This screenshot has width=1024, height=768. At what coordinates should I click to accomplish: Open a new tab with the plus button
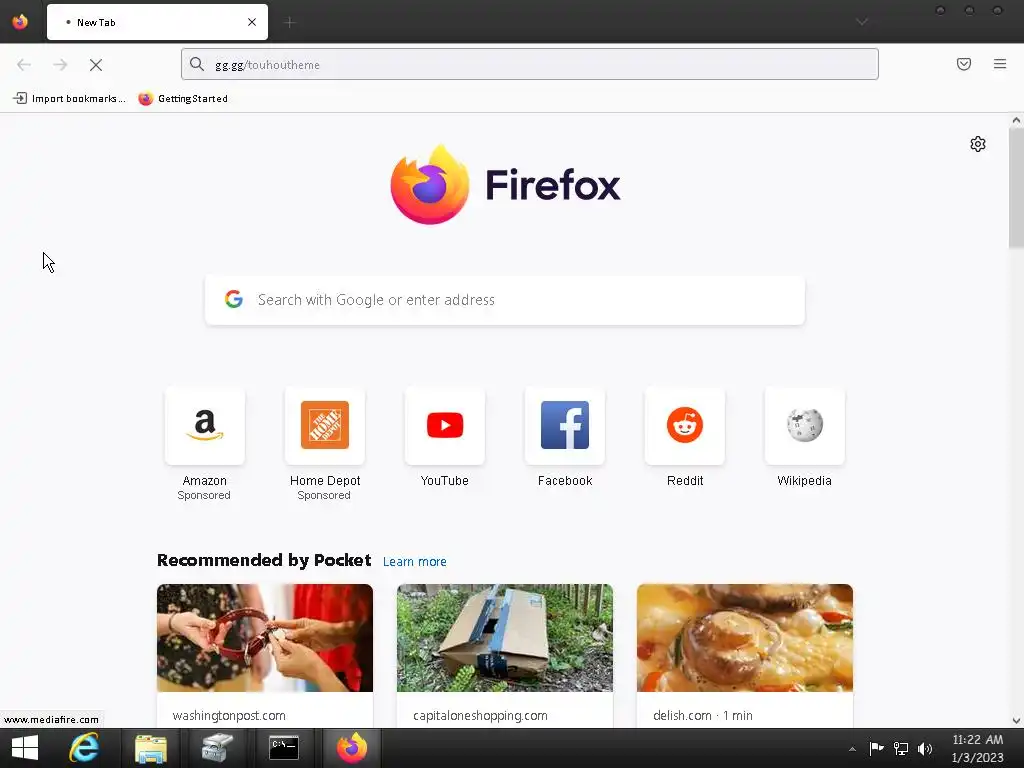[x=290, y=23]
